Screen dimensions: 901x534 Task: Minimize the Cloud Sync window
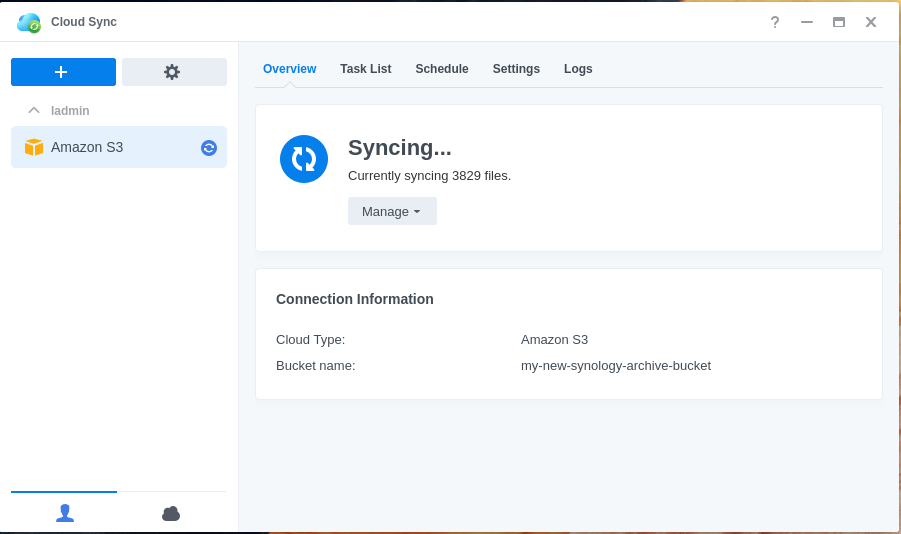click(x=807, y=22)
